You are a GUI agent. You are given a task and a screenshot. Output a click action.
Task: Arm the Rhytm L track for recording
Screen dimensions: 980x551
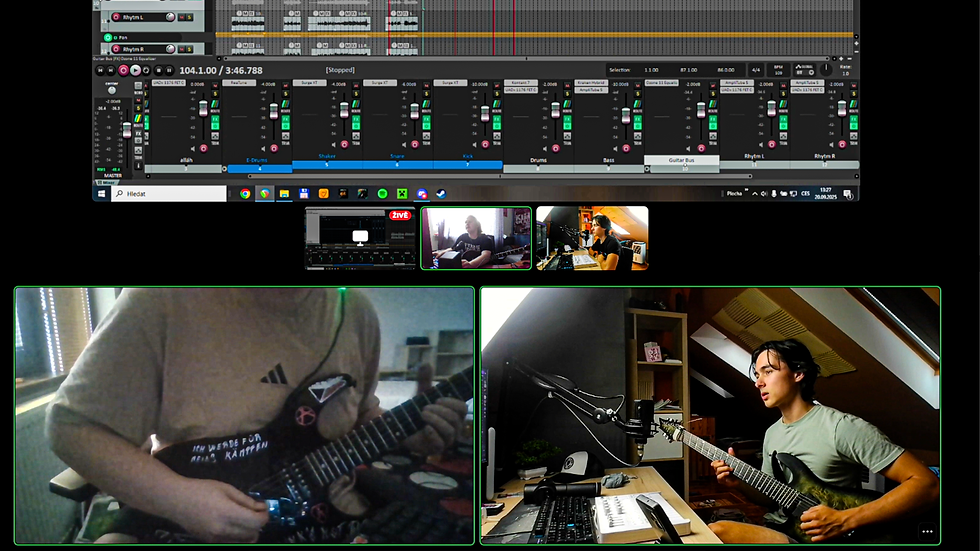point(116,17)
